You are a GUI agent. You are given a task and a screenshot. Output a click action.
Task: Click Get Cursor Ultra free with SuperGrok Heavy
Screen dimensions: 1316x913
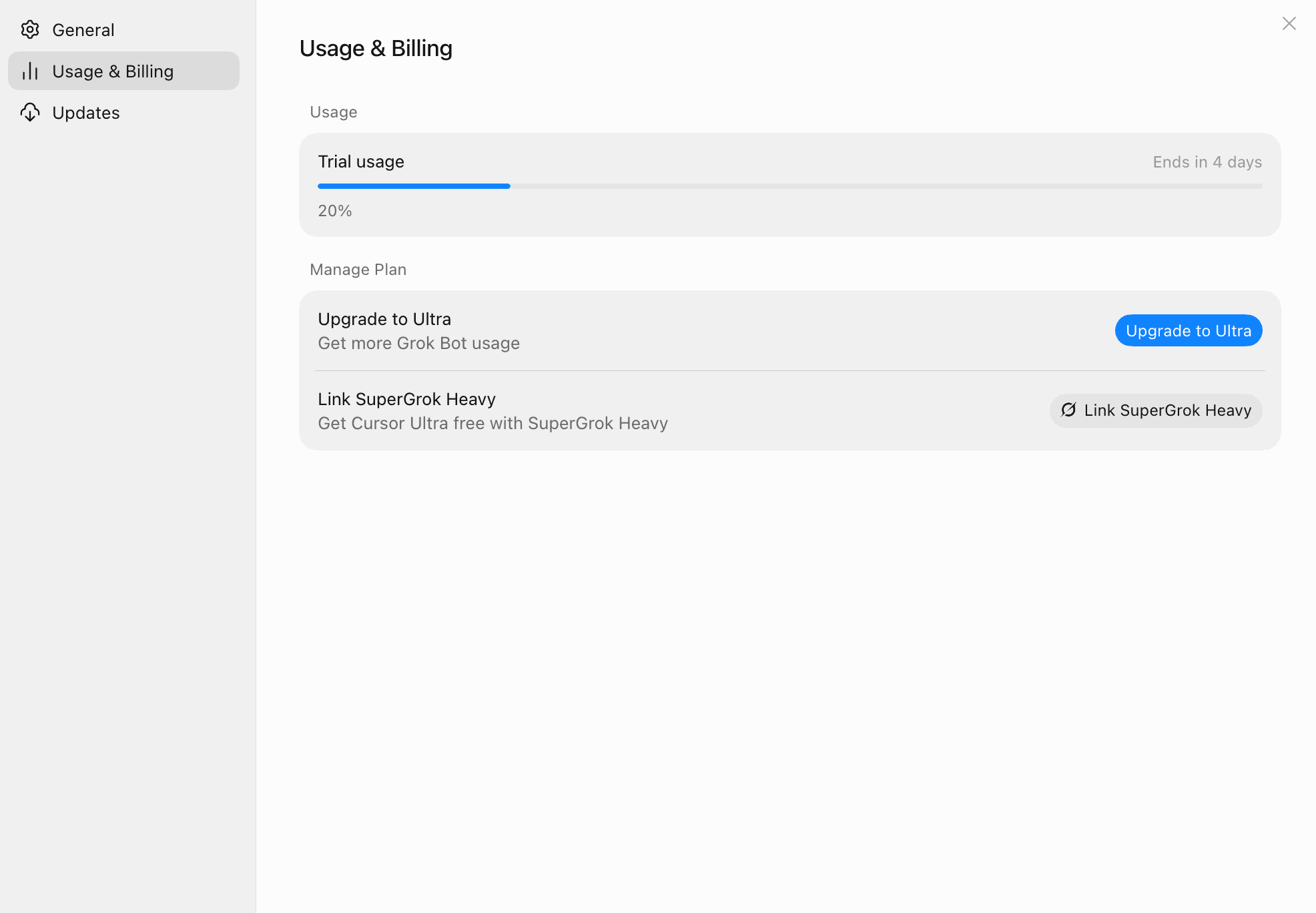492,423
